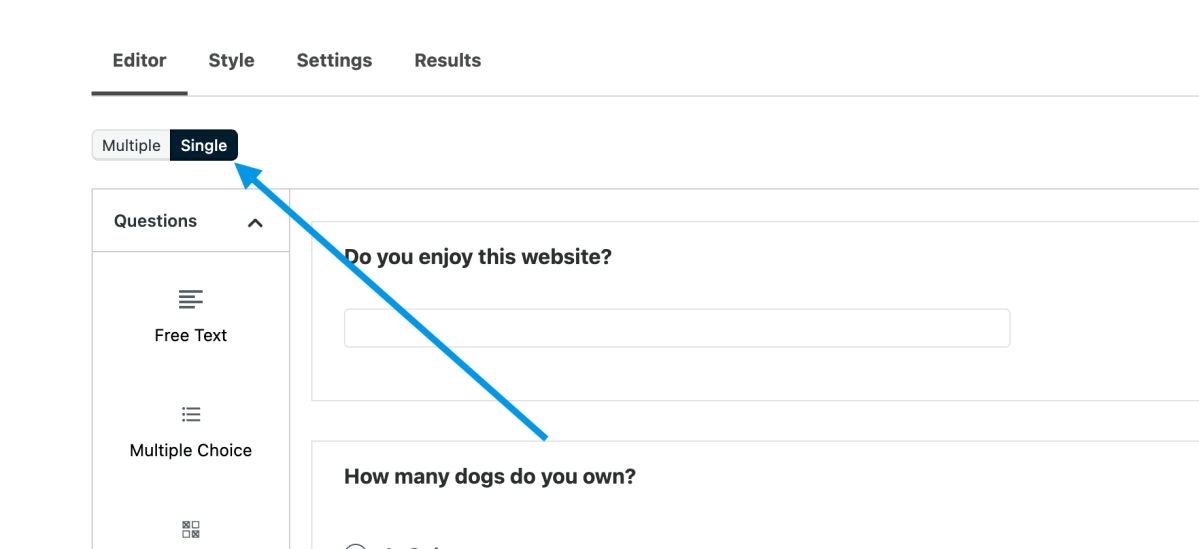Click the Free Text lines icon

(x=191, y=299)
